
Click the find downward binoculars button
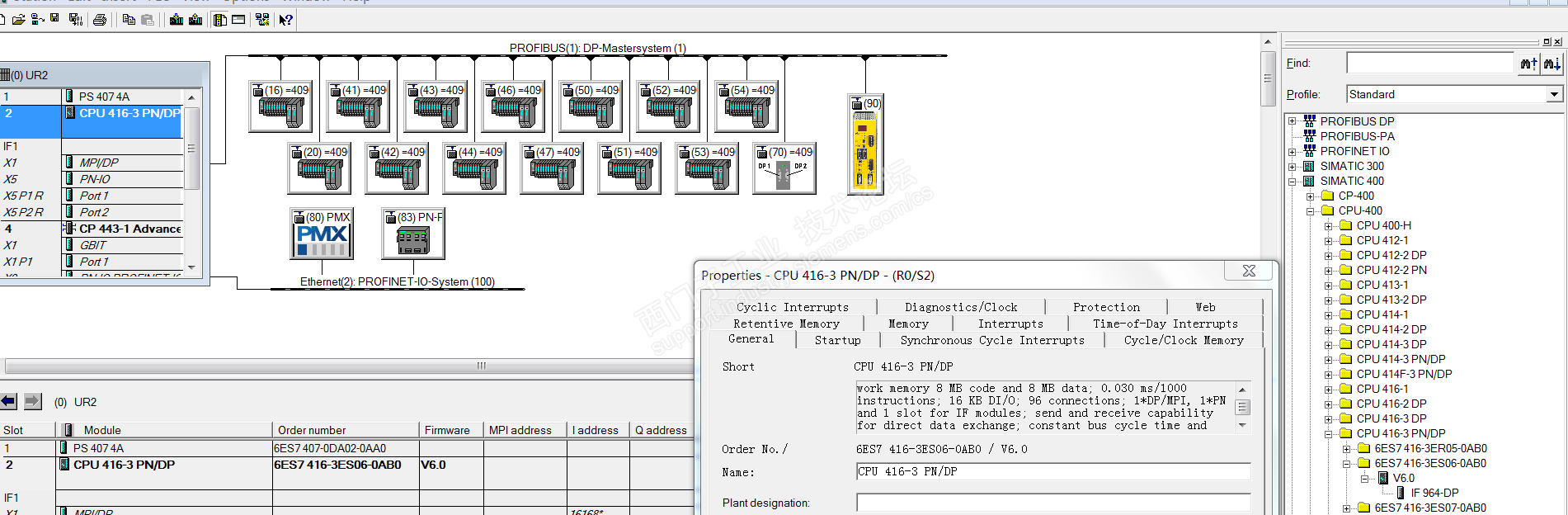[1552, 64]
